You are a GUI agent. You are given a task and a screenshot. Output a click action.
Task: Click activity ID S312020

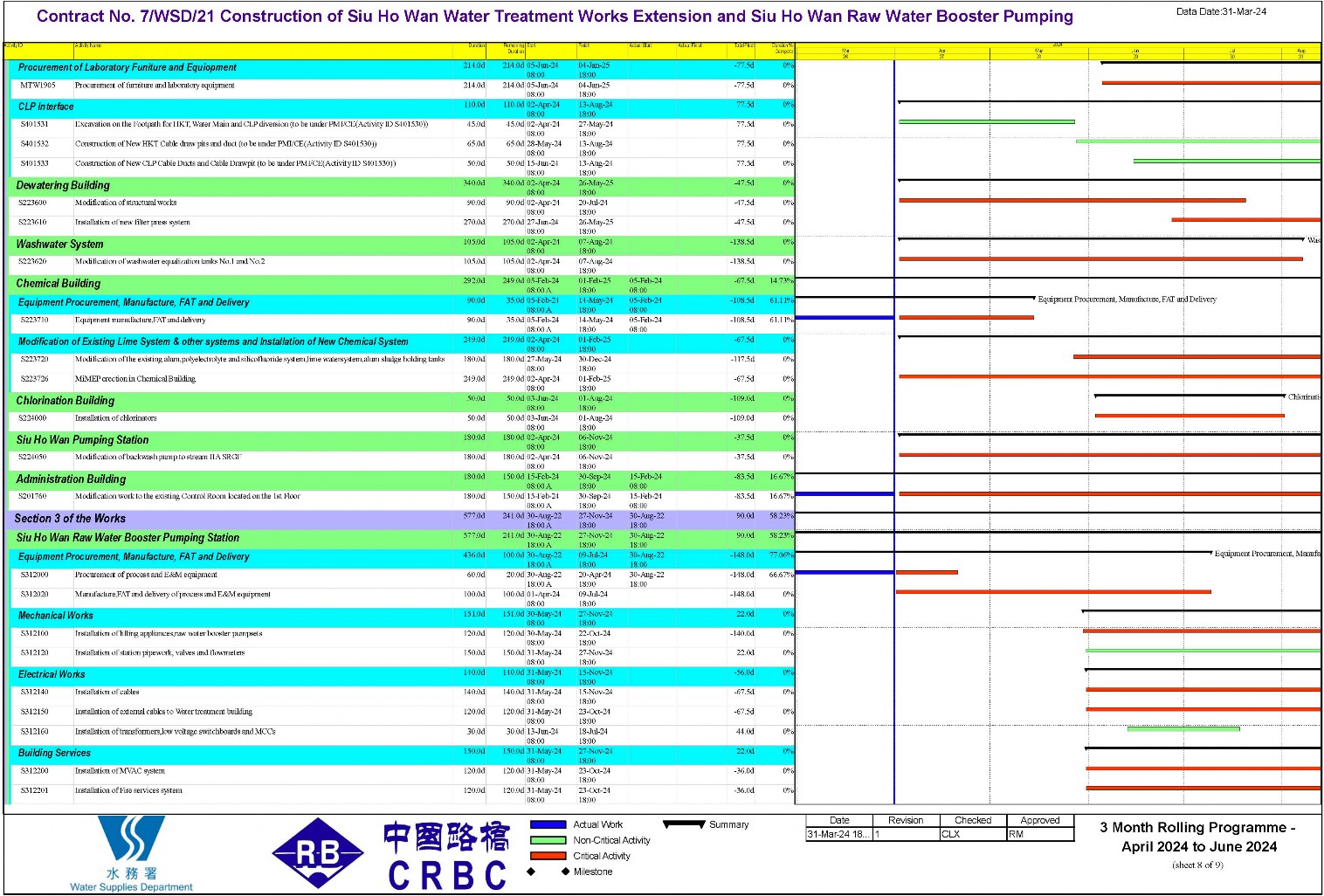click(35, 594)
